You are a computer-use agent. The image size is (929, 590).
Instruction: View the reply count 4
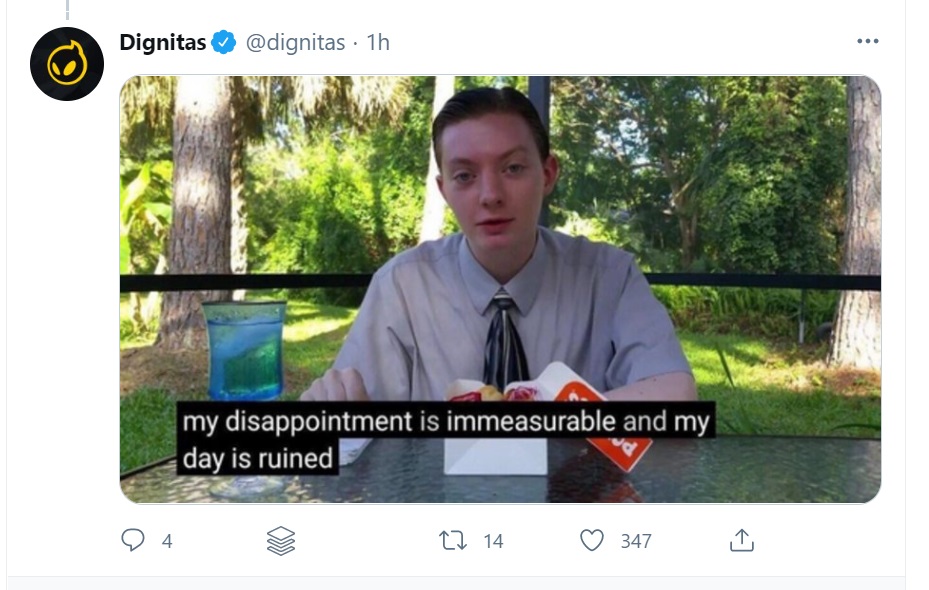click(167, 541)
